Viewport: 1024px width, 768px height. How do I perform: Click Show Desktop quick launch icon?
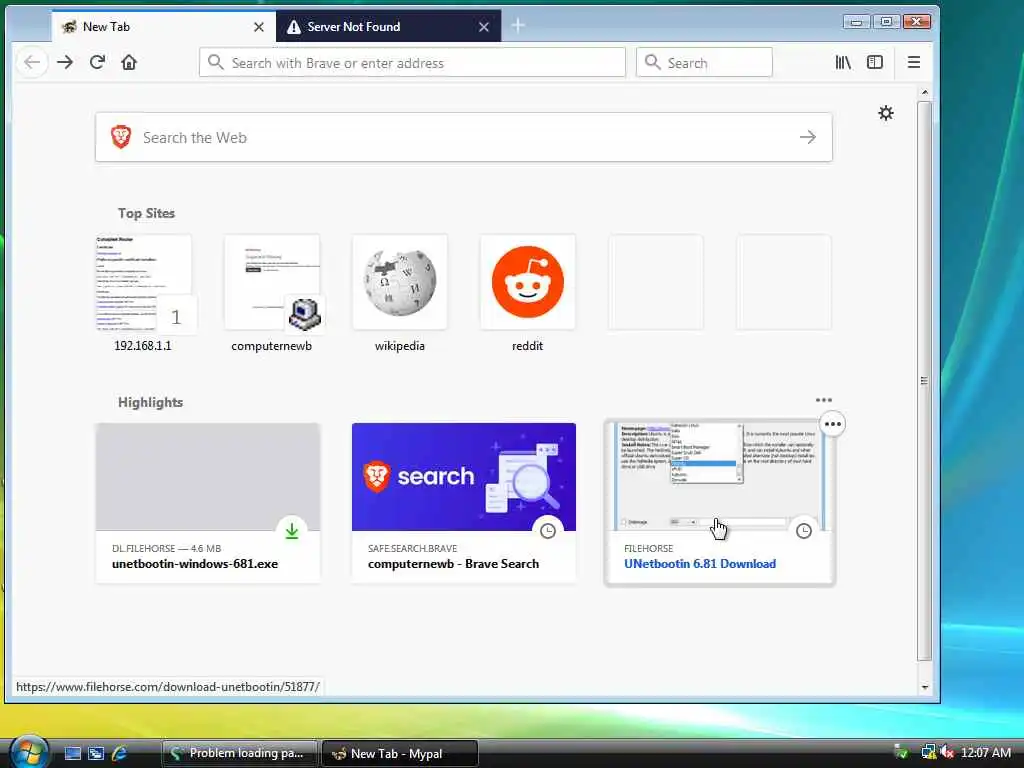pyautogui.click(x=72, y=753)
